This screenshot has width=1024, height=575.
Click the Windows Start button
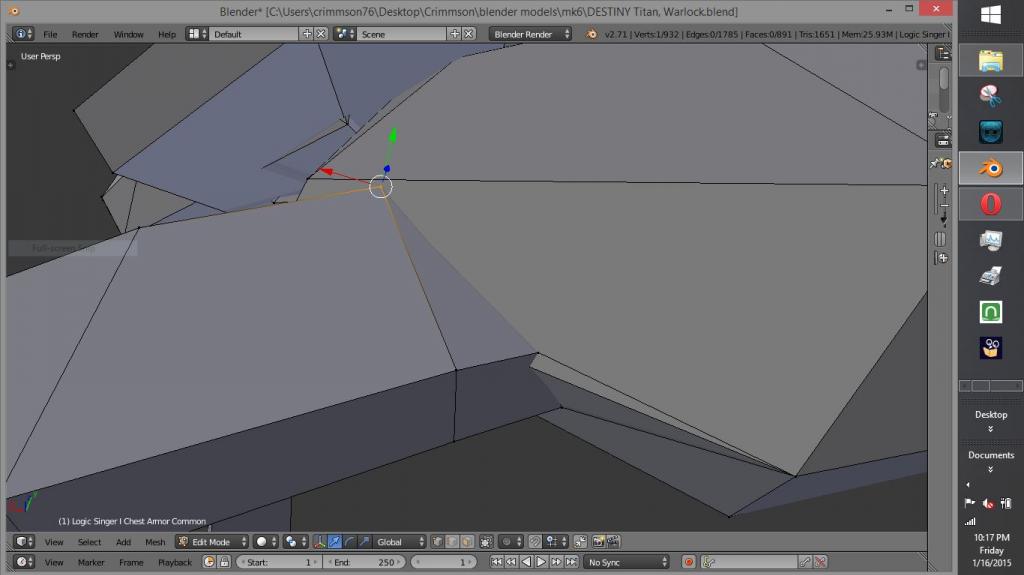991,14
